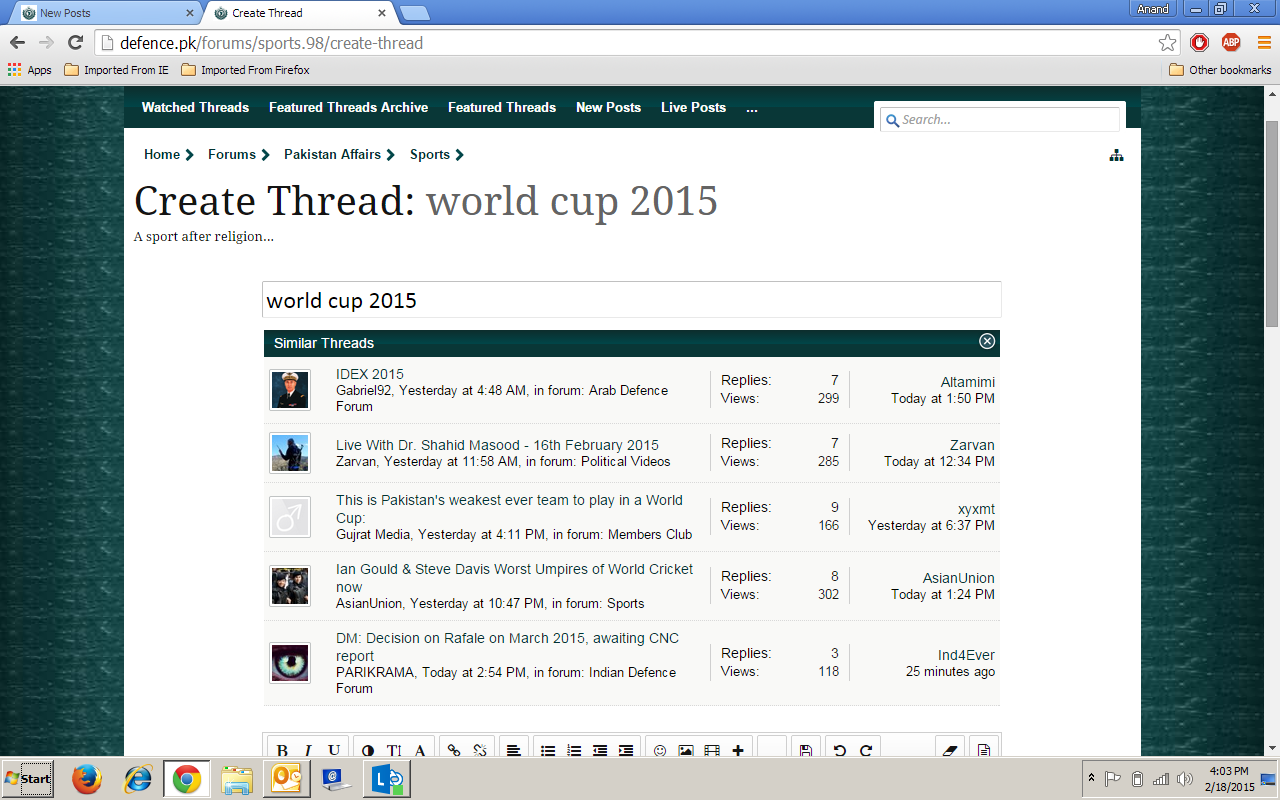
Task: Go back to previous page
Action: (17, 43)
